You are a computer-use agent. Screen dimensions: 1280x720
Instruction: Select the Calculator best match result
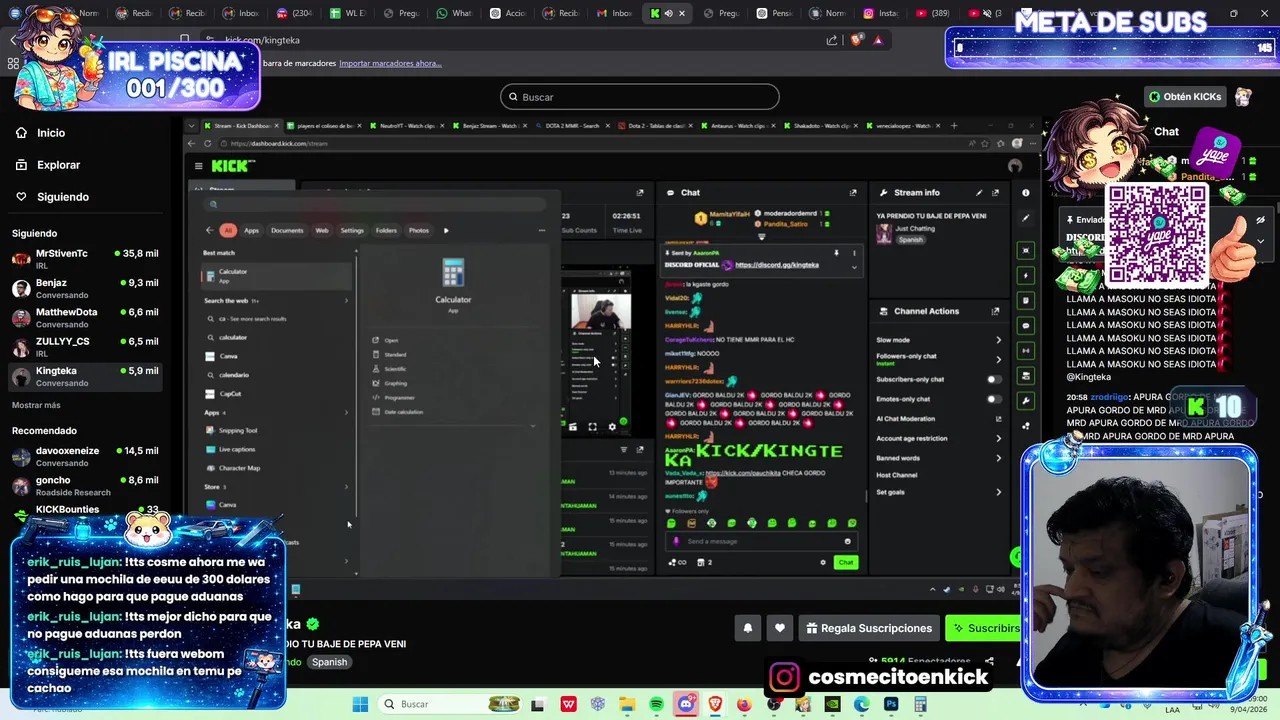[x=278, y=275]
